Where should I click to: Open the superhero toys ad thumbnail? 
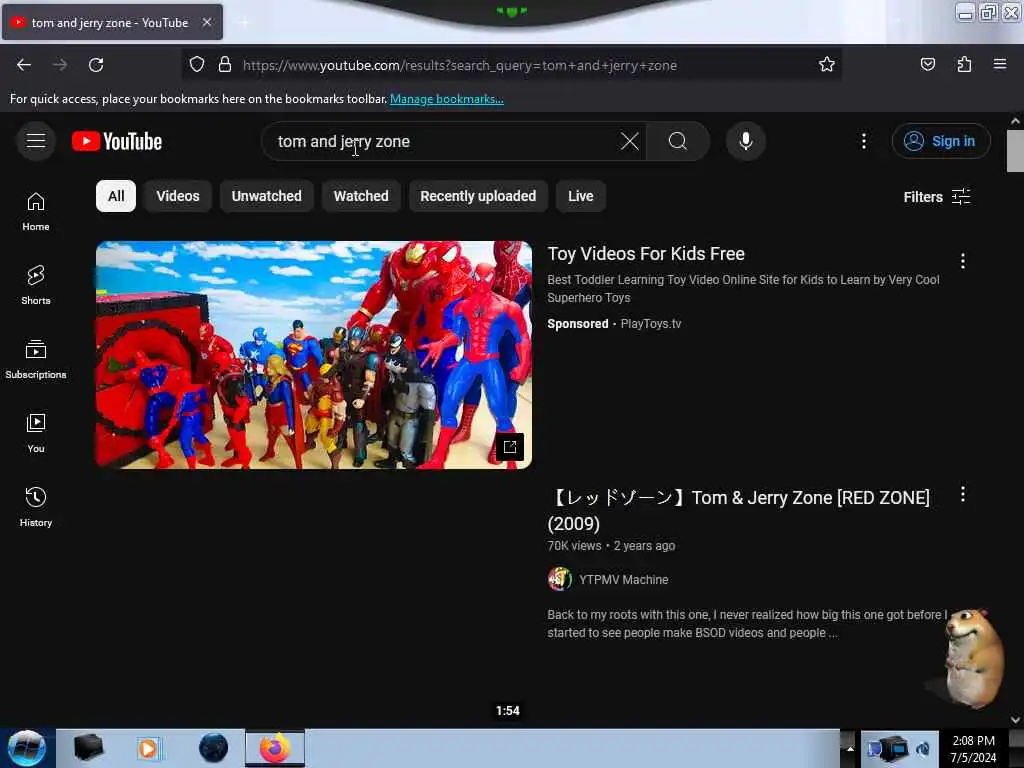pyautogui.click(x=313, y=355)
